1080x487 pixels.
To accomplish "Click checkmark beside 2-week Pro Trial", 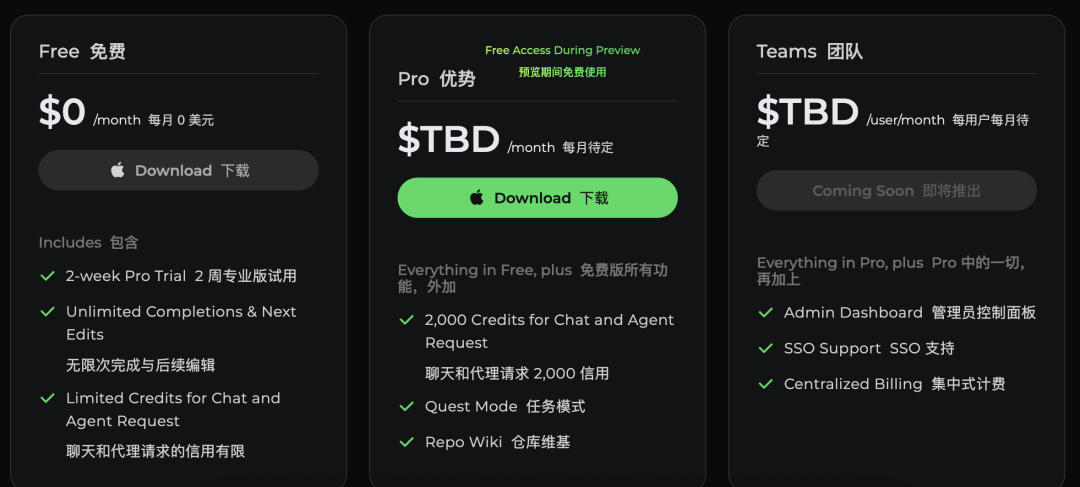I will (x=48, y=276).
